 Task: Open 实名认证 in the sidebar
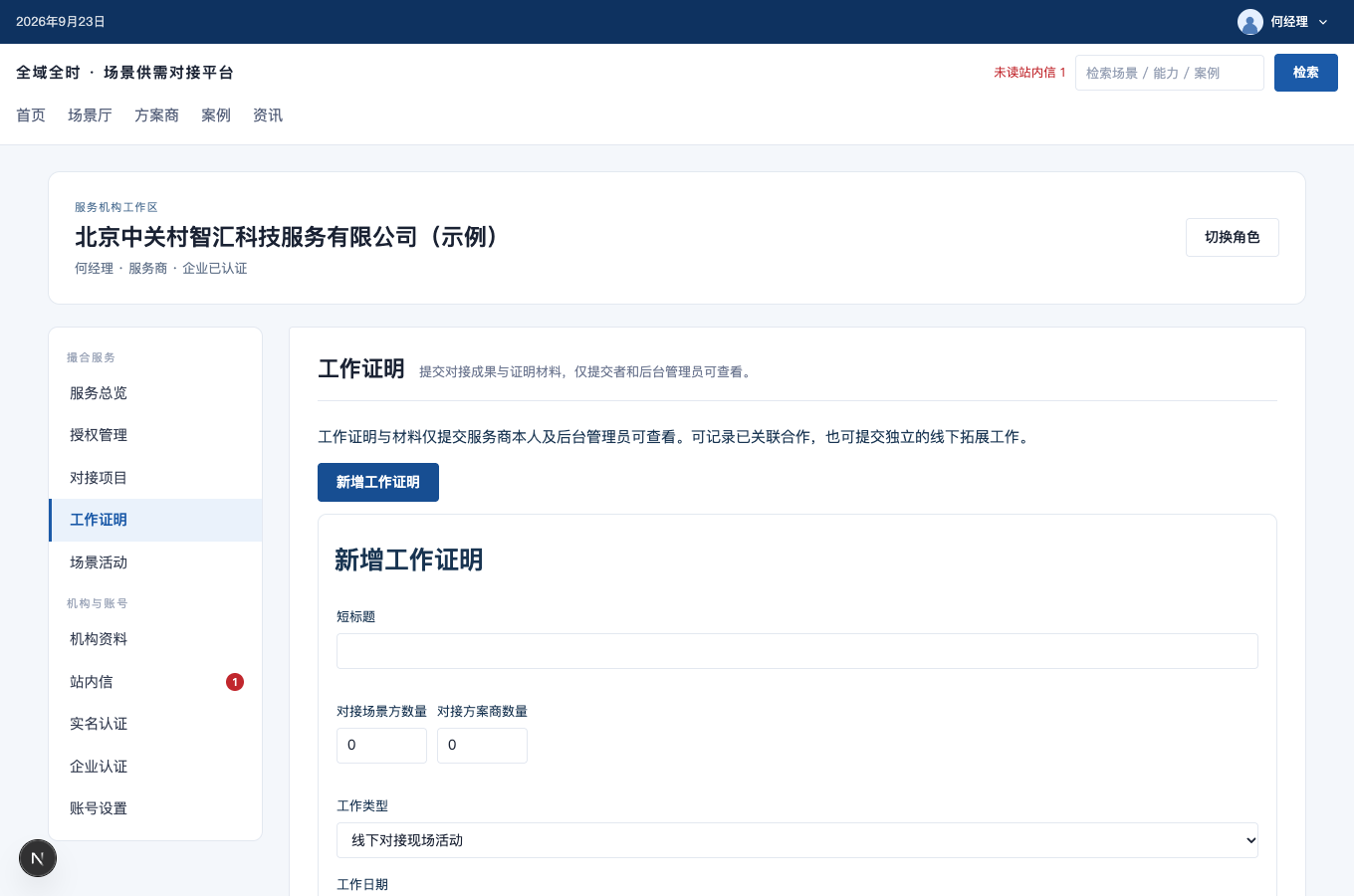tap(156, 724)
